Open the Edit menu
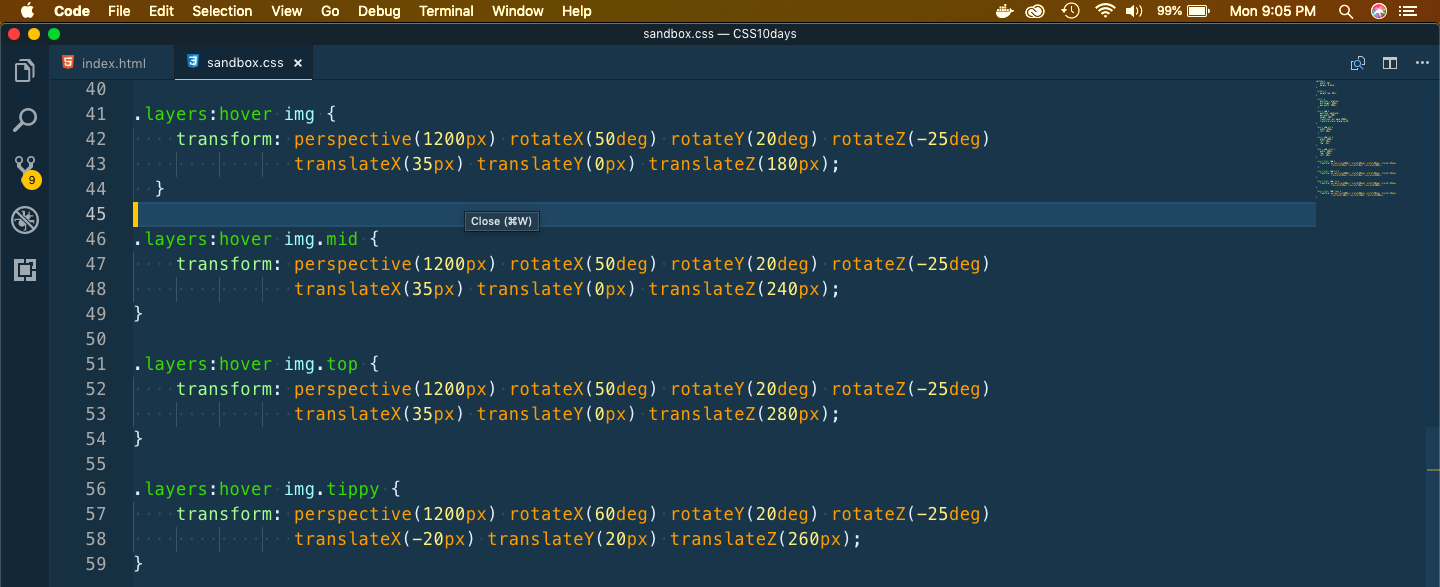1440x587 pixels. coord(161,11)
